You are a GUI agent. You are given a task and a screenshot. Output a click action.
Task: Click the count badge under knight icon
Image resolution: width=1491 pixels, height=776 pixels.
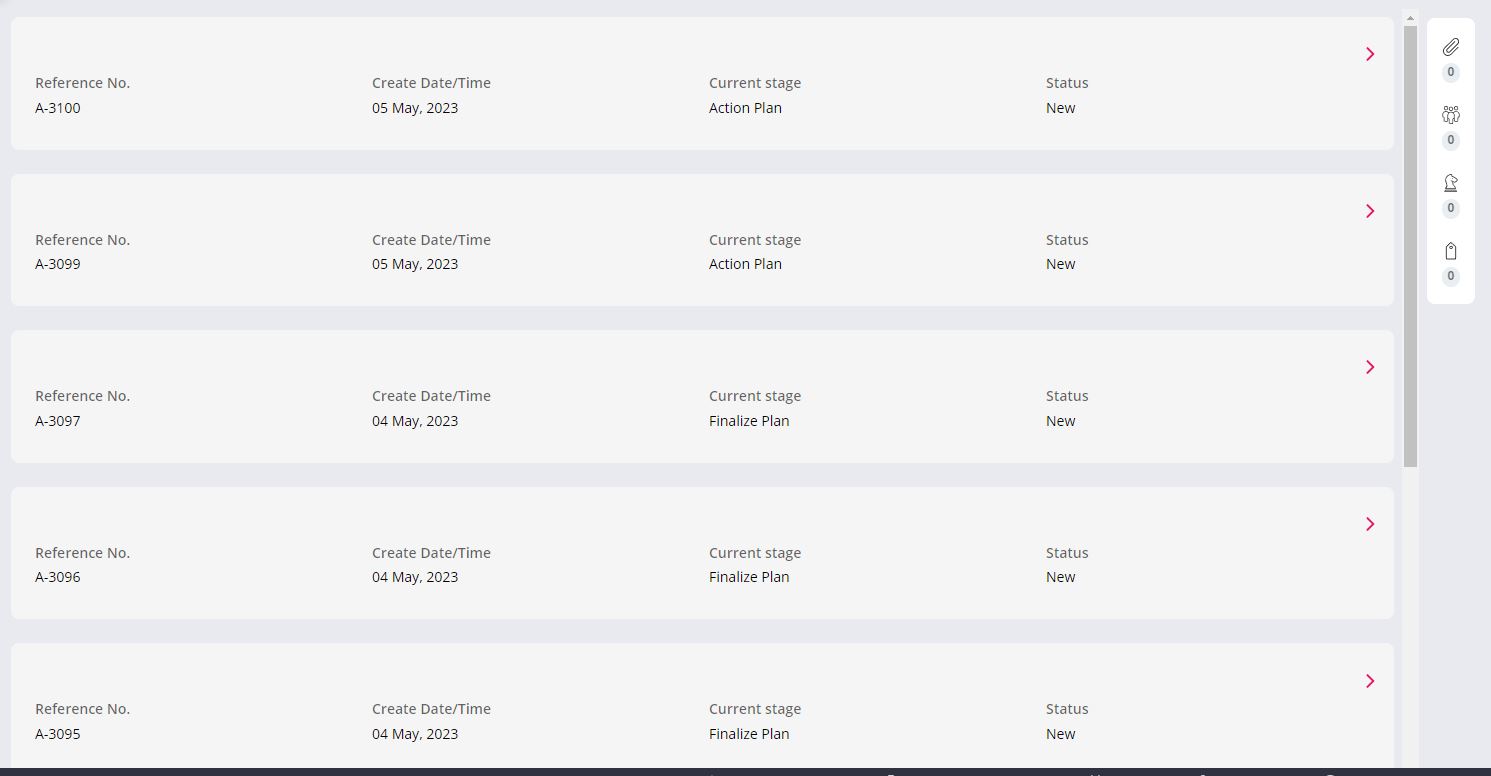click(x=1451, y=208)
